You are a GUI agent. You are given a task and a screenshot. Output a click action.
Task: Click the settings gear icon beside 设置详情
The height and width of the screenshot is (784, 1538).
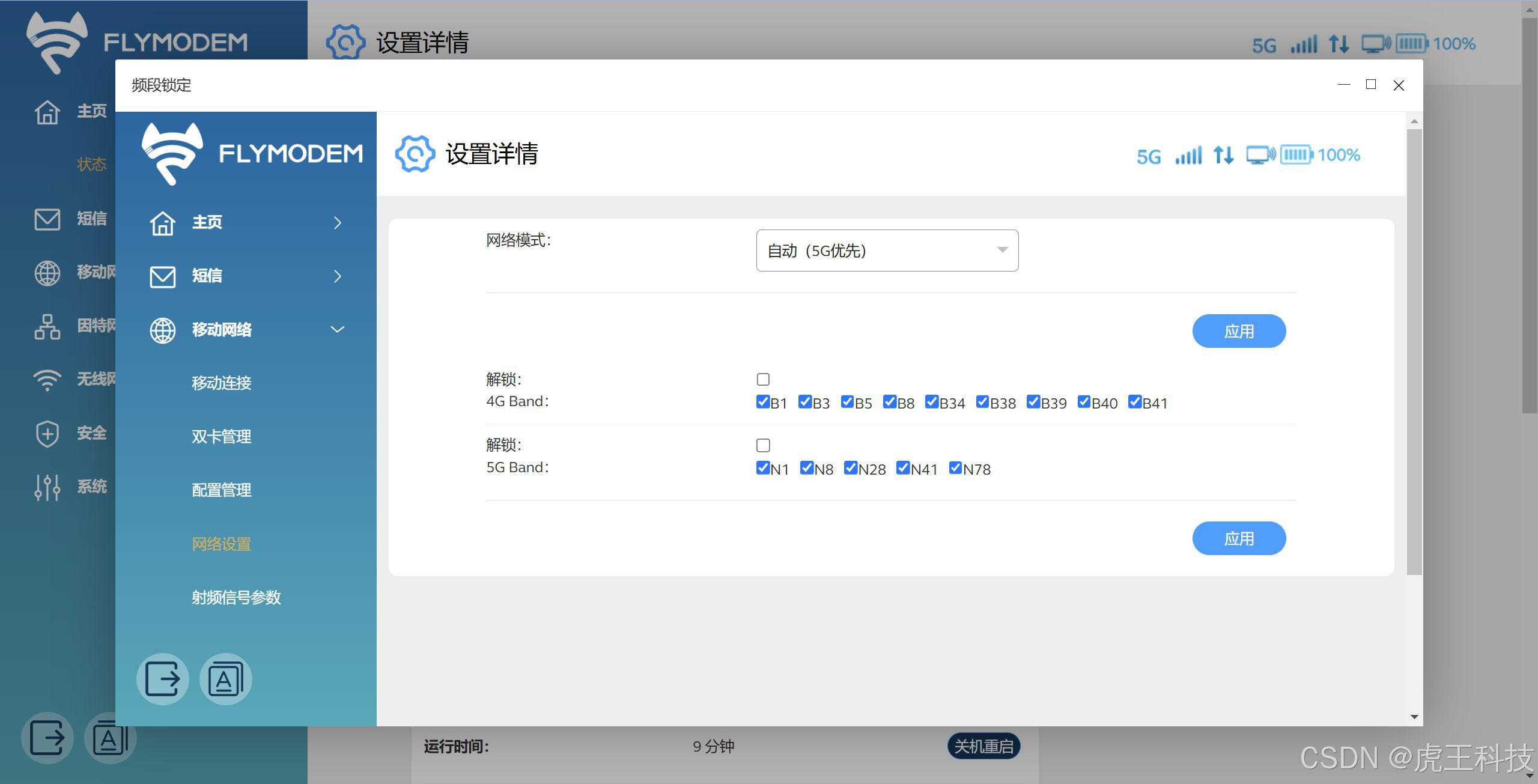coord(415,154)
